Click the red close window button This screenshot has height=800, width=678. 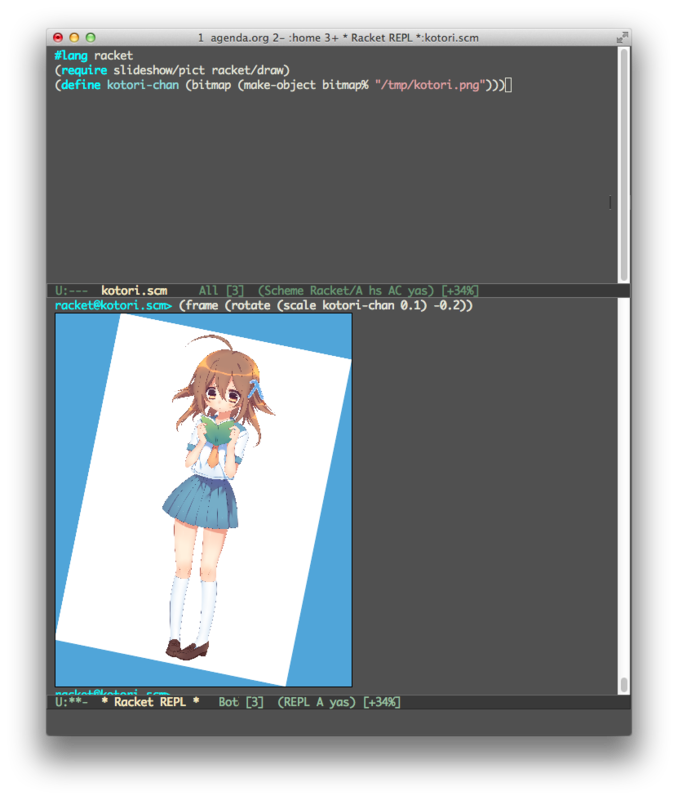point(58,37)
